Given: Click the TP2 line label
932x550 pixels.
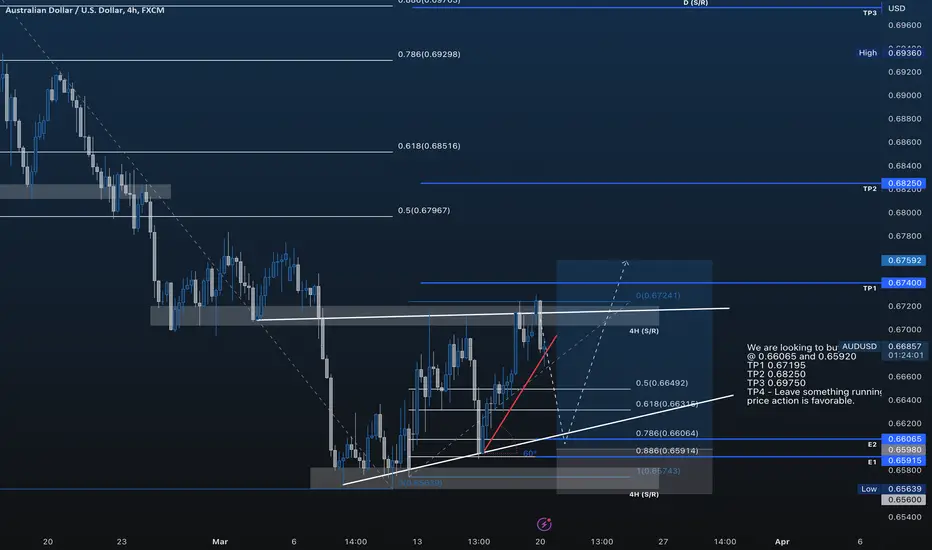Looking at the screenshot, I should coord(870,188).
